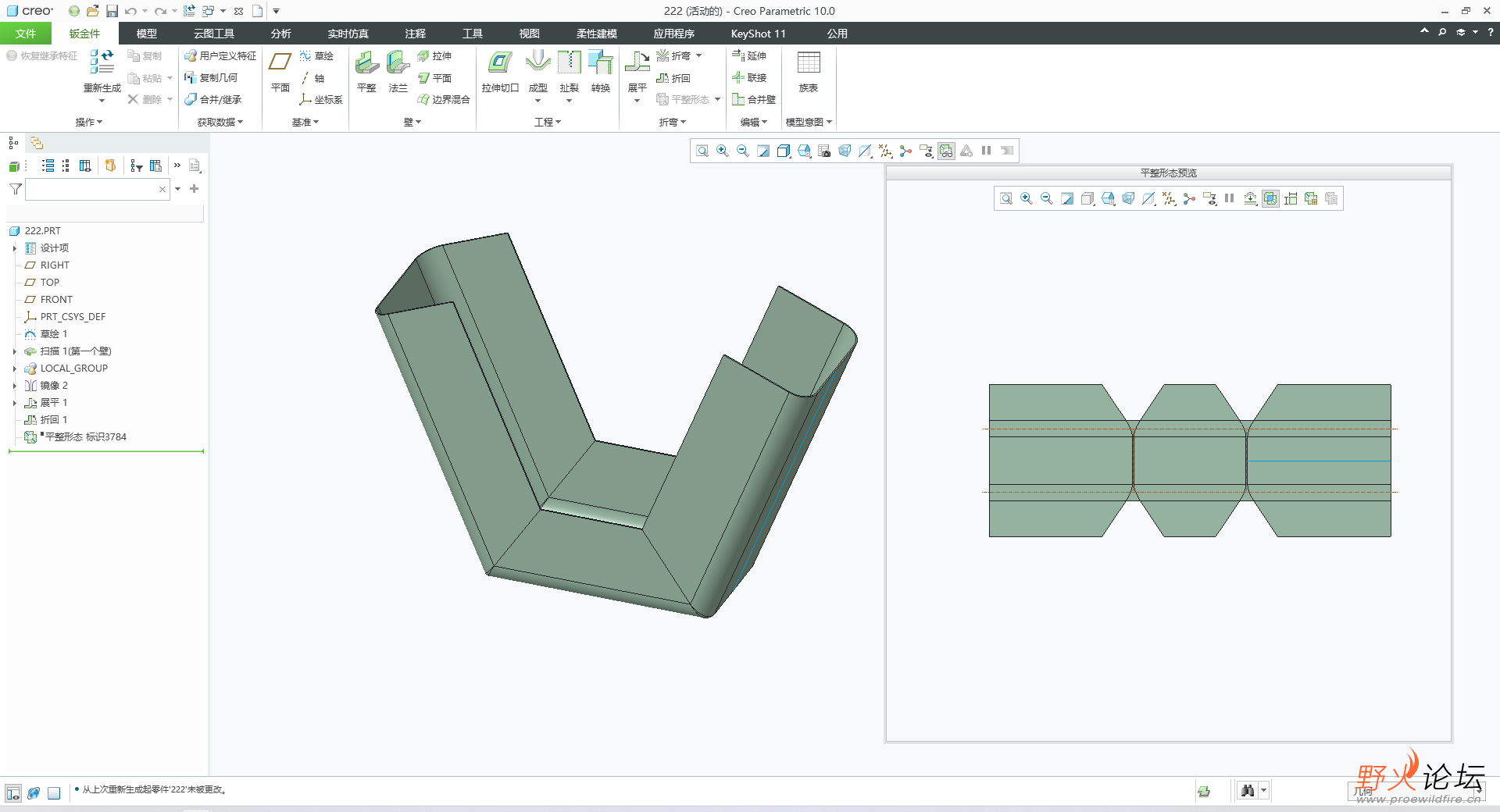Click the add filter plus button
This screenshot has width=1500, height=812.
click(195, 189)
